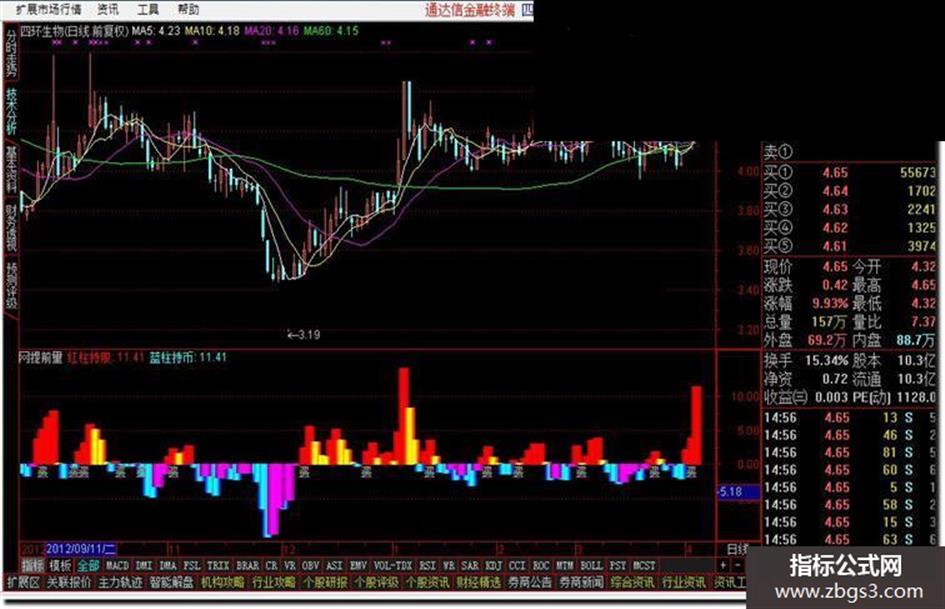The image size is (945, 609).
Task: Apply the ROC indicator
Action: (541, 566)
